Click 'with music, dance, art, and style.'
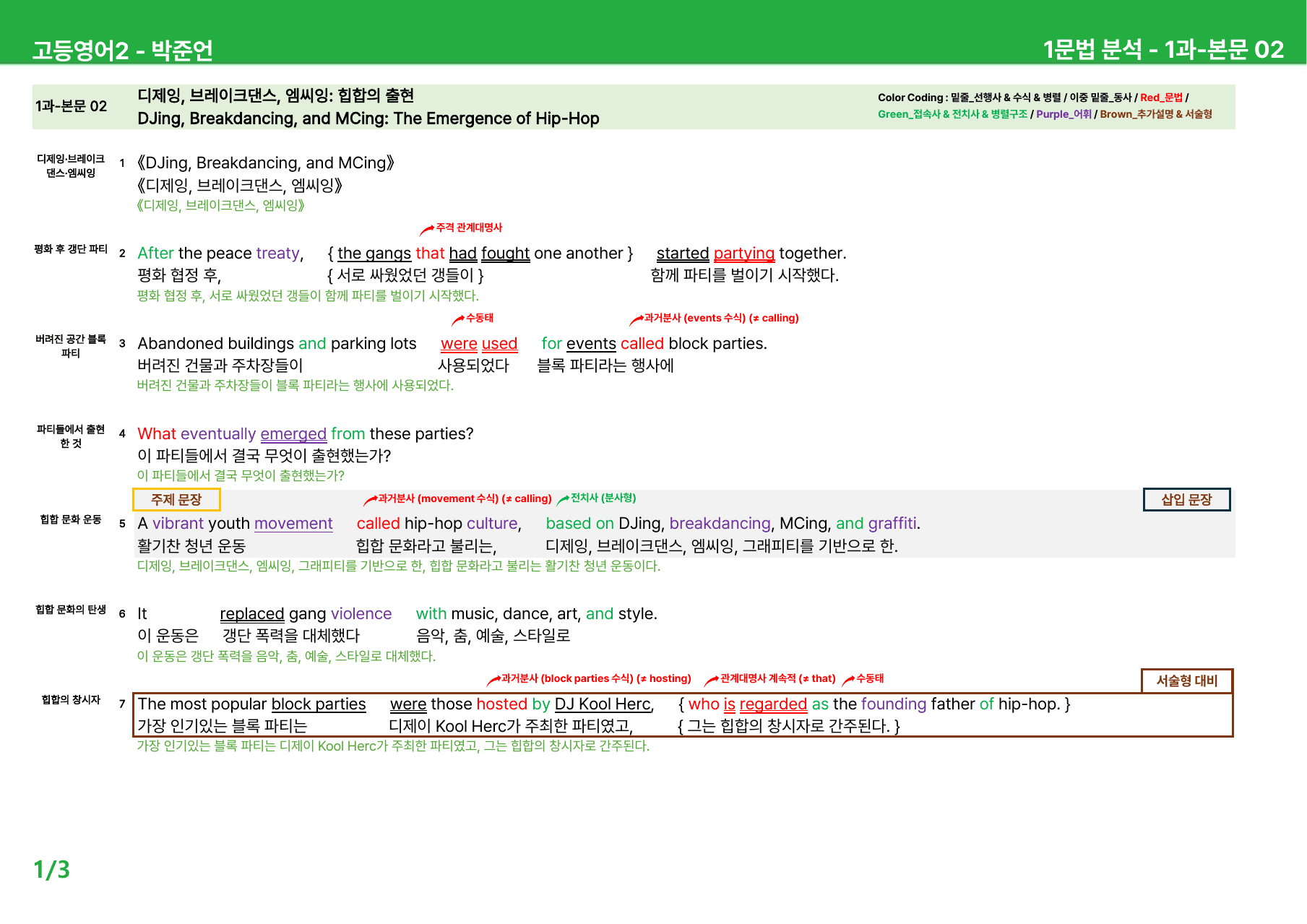The height and width of the screenshot is (924, 1307). (x=537, y=614)
